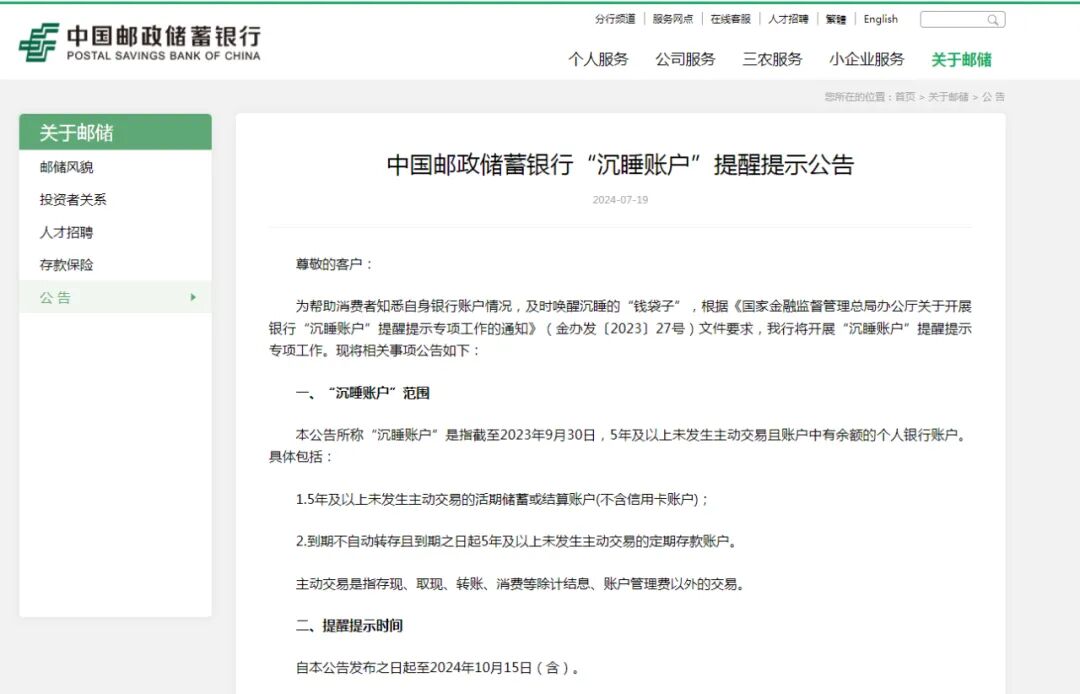Image resolution: width=1080 pixels, height=694 pixels.
Task: Open the 个人服务 navigation menu
Action: (x=598, y=60)
